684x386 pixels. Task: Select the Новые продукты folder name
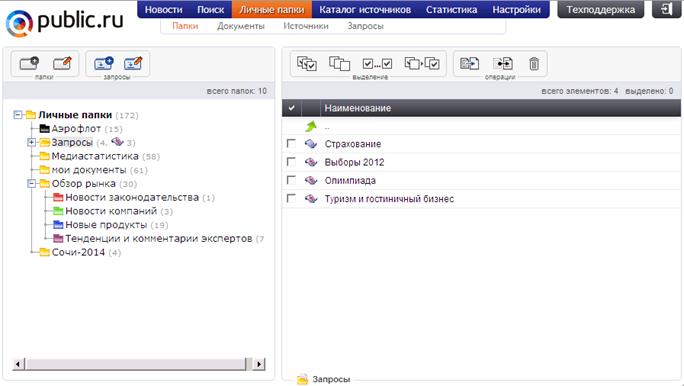[106, 225]
